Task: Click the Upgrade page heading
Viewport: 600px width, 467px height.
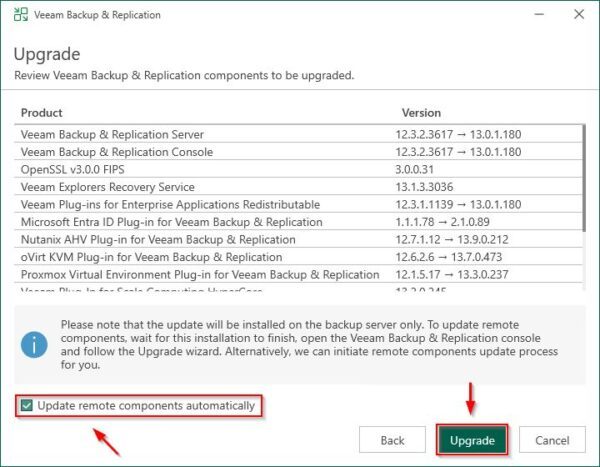Action: (47, 54)
